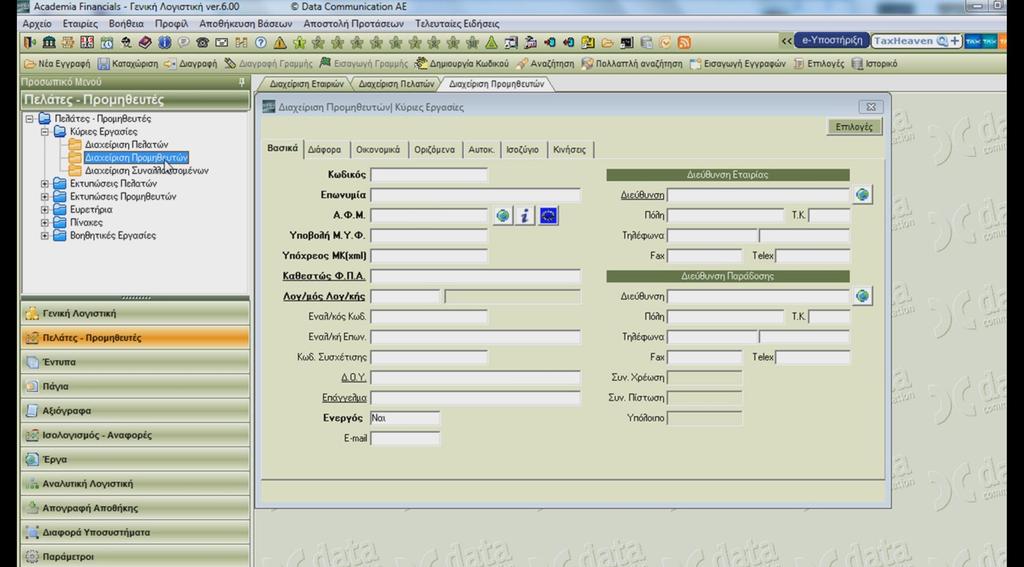The height and width of the screenshot is (567, 1024).
Task: Click the question mark help icon
Action: click(261, 42)
